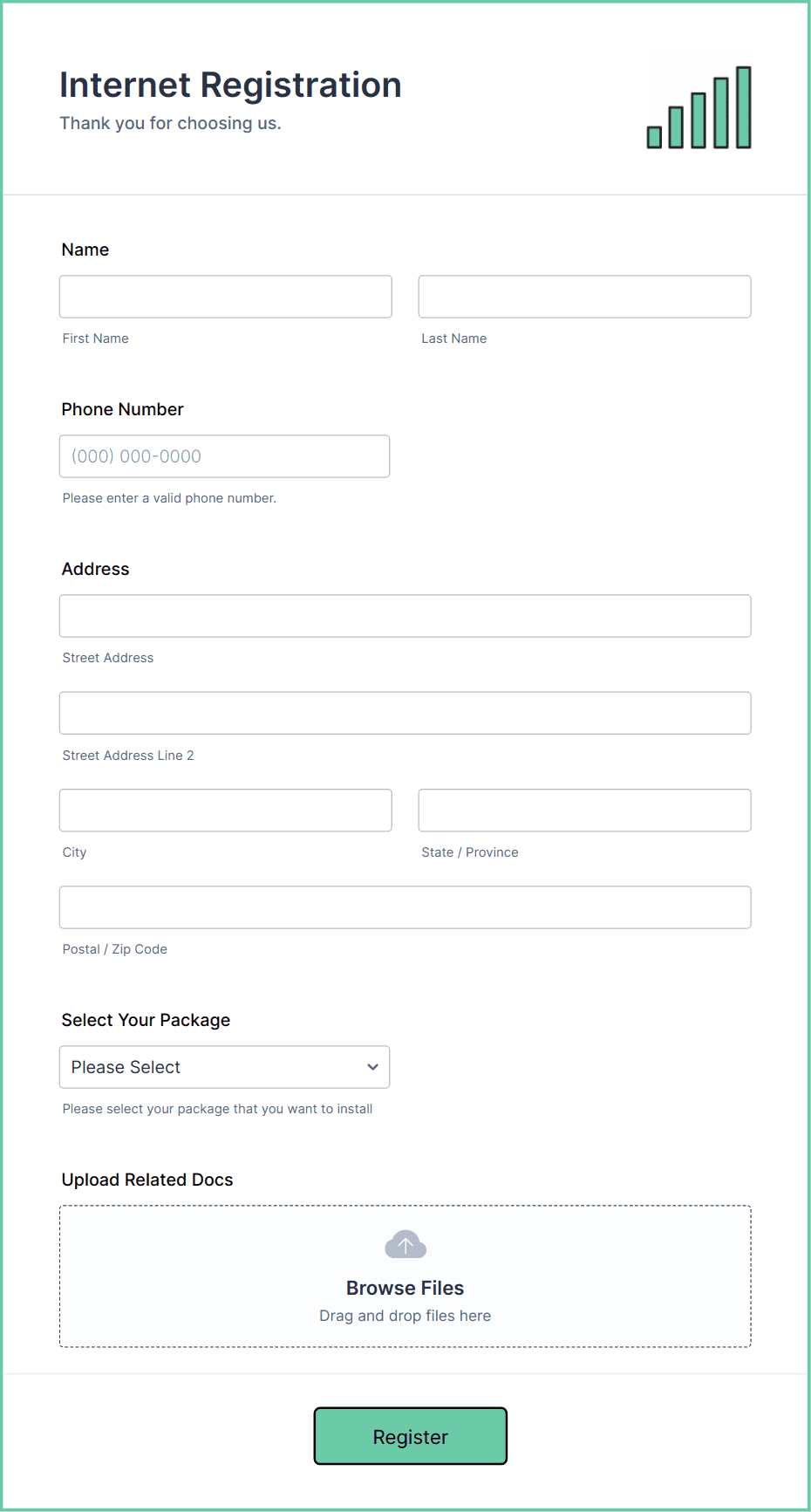
Task: Click the drag and drop files area
Action: [x=405, y=1316]
